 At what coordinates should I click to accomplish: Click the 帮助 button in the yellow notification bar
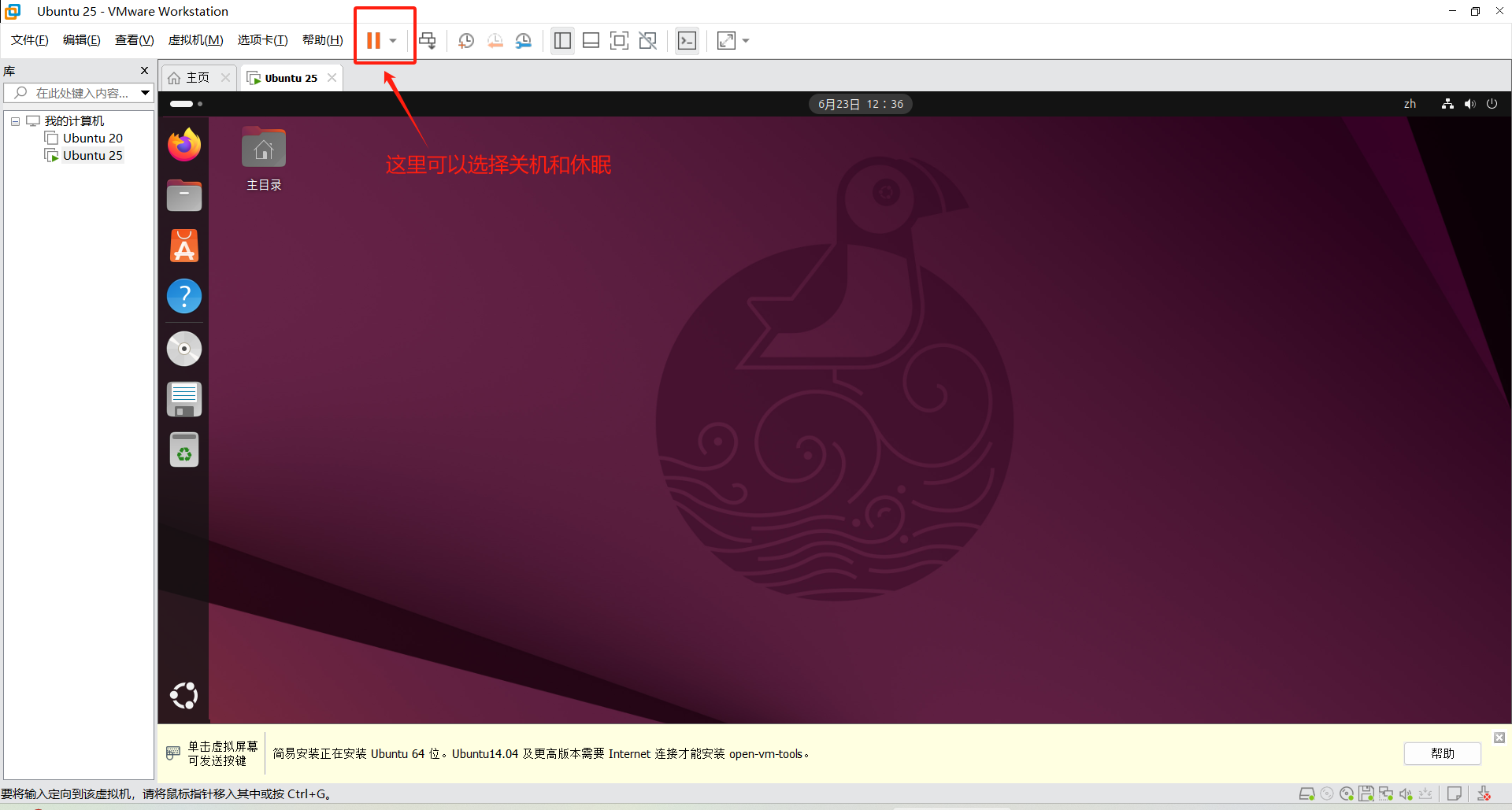(1442, 753)
